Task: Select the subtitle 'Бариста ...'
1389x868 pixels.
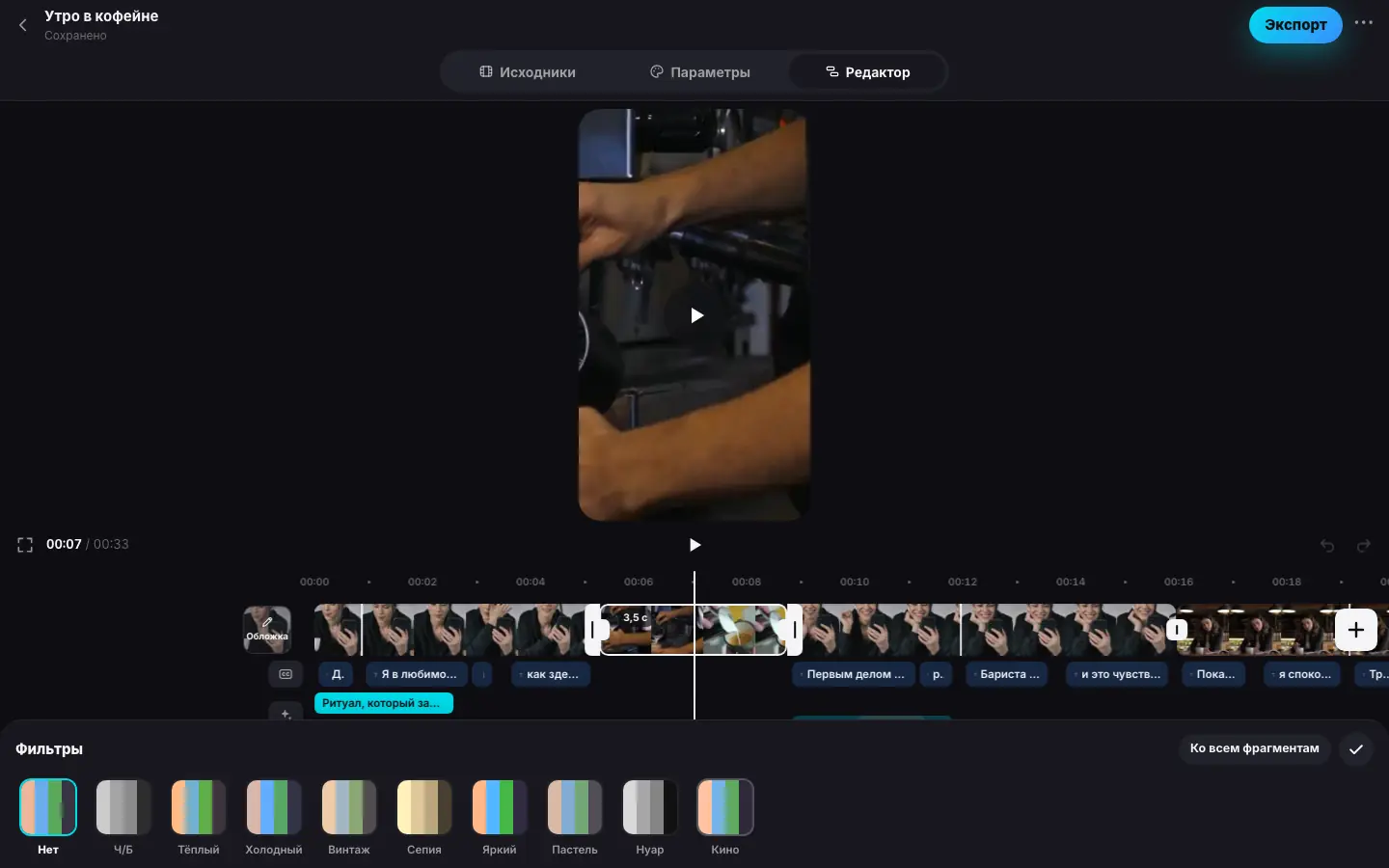Action: [1008, 674]
